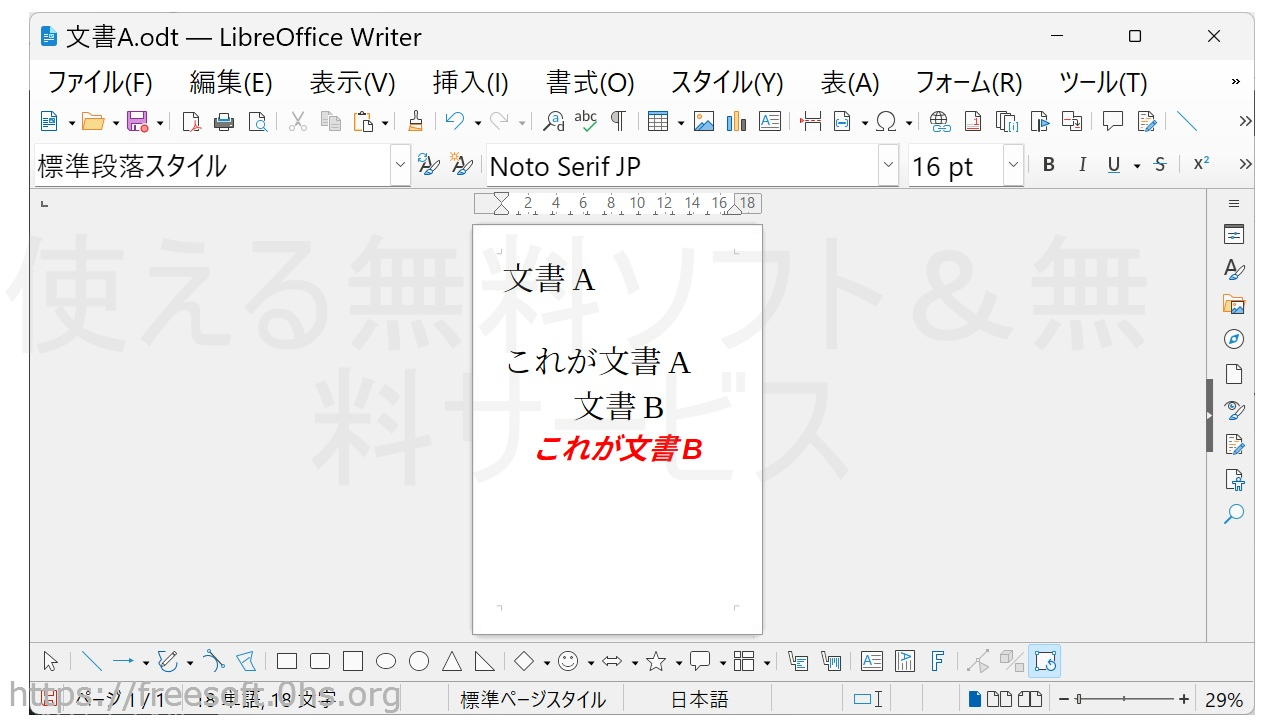The height and width of the screenshot is (720, 1280).
Task: Select the Ellipse shape tool
Action: click(386, 661)
